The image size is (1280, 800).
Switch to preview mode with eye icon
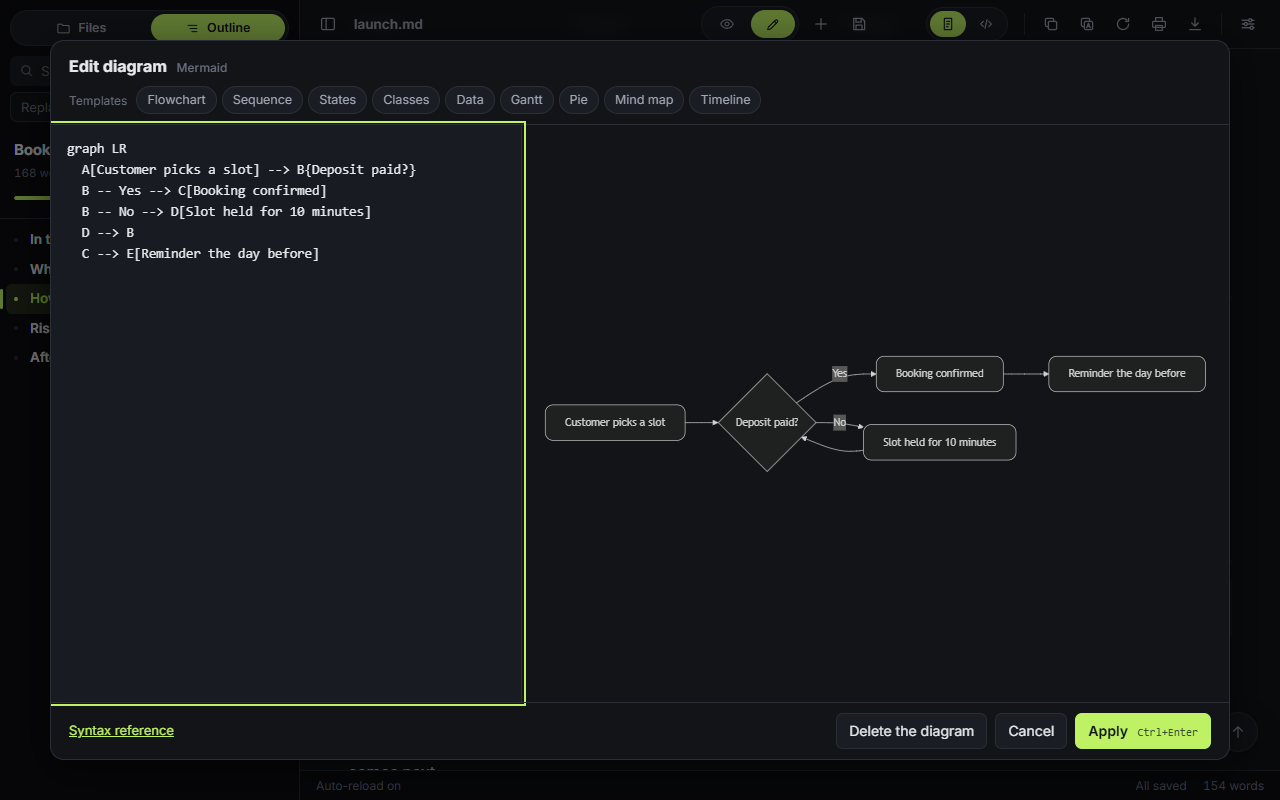coord(727,24)
